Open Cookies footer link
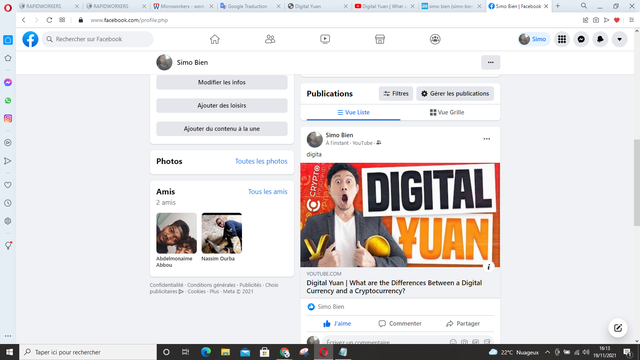Image resolution: width=640 pixels, height=360 pixels. pyautogui.click(x=196, y=291)
